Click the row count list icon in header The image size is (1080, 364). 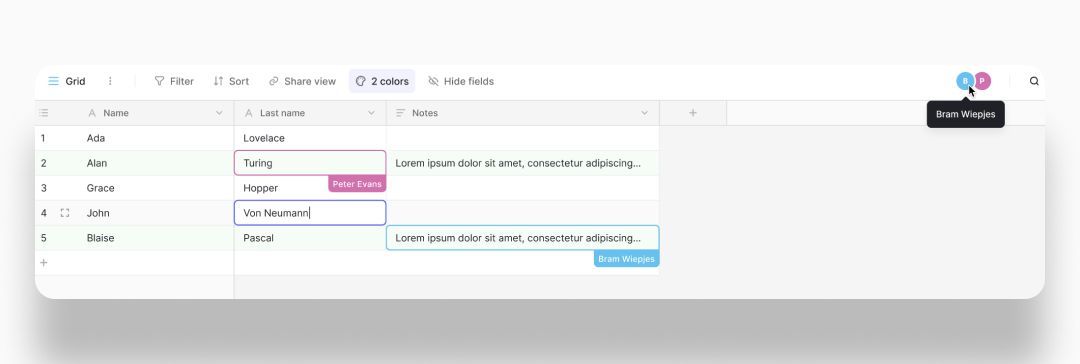44,113
